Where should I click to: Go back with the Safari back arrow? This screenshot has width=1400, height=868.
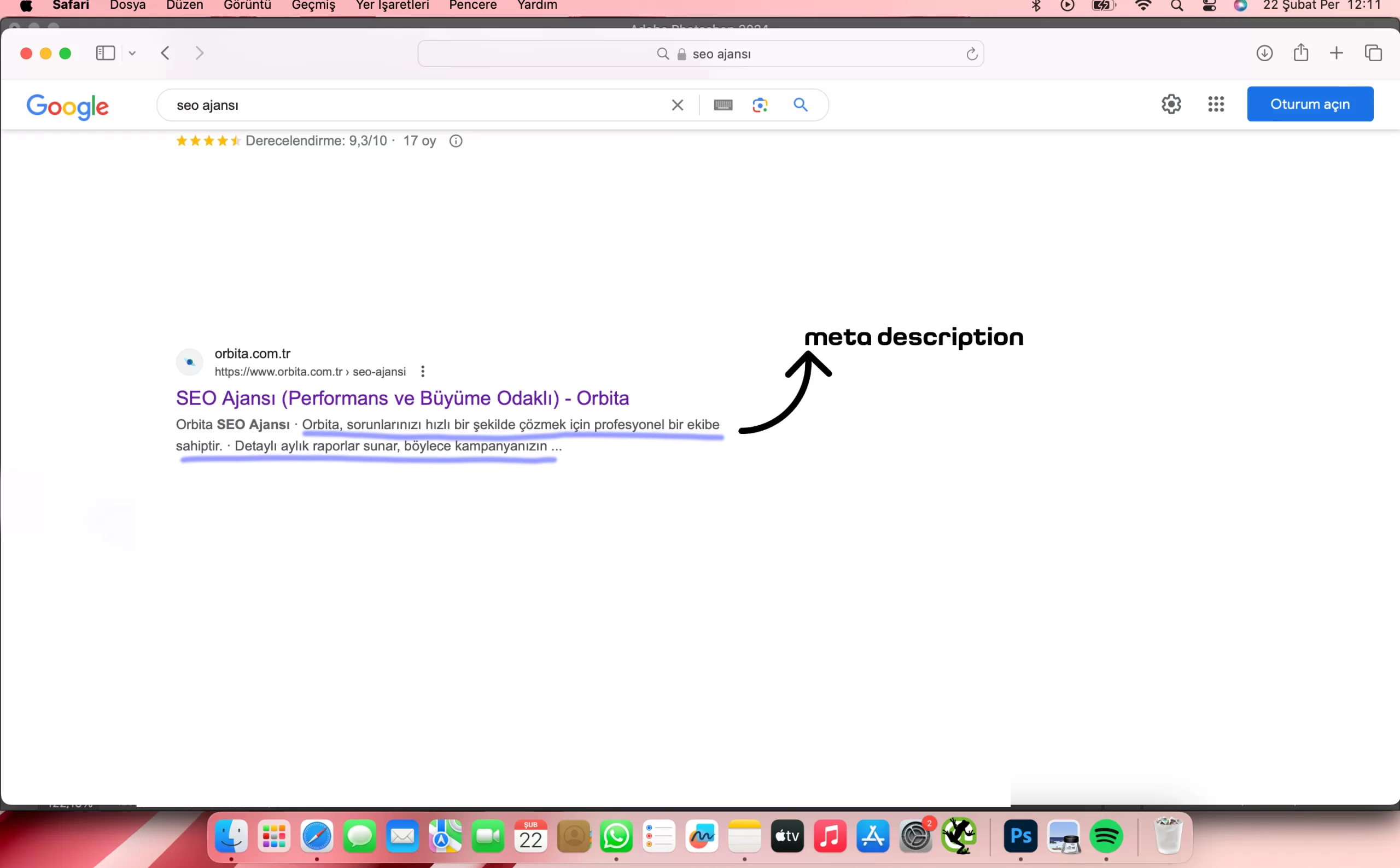165,54
